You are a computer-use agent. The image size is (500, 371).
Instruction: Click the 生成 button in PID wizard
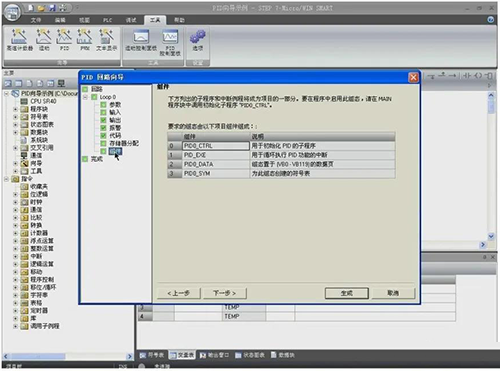point(347,293)
